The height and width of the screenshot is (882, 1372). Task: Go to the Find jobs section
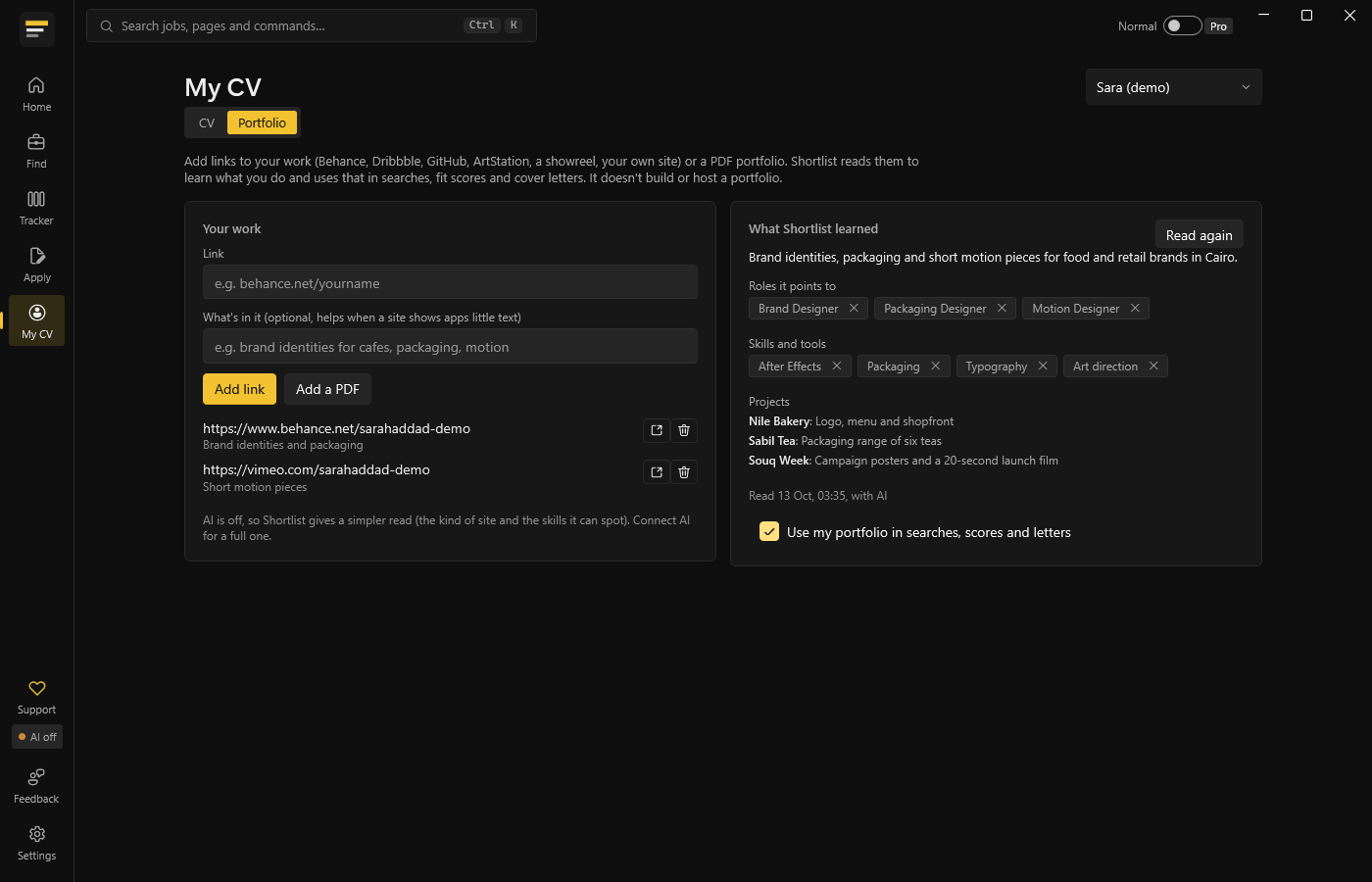[x=36, y=151]
